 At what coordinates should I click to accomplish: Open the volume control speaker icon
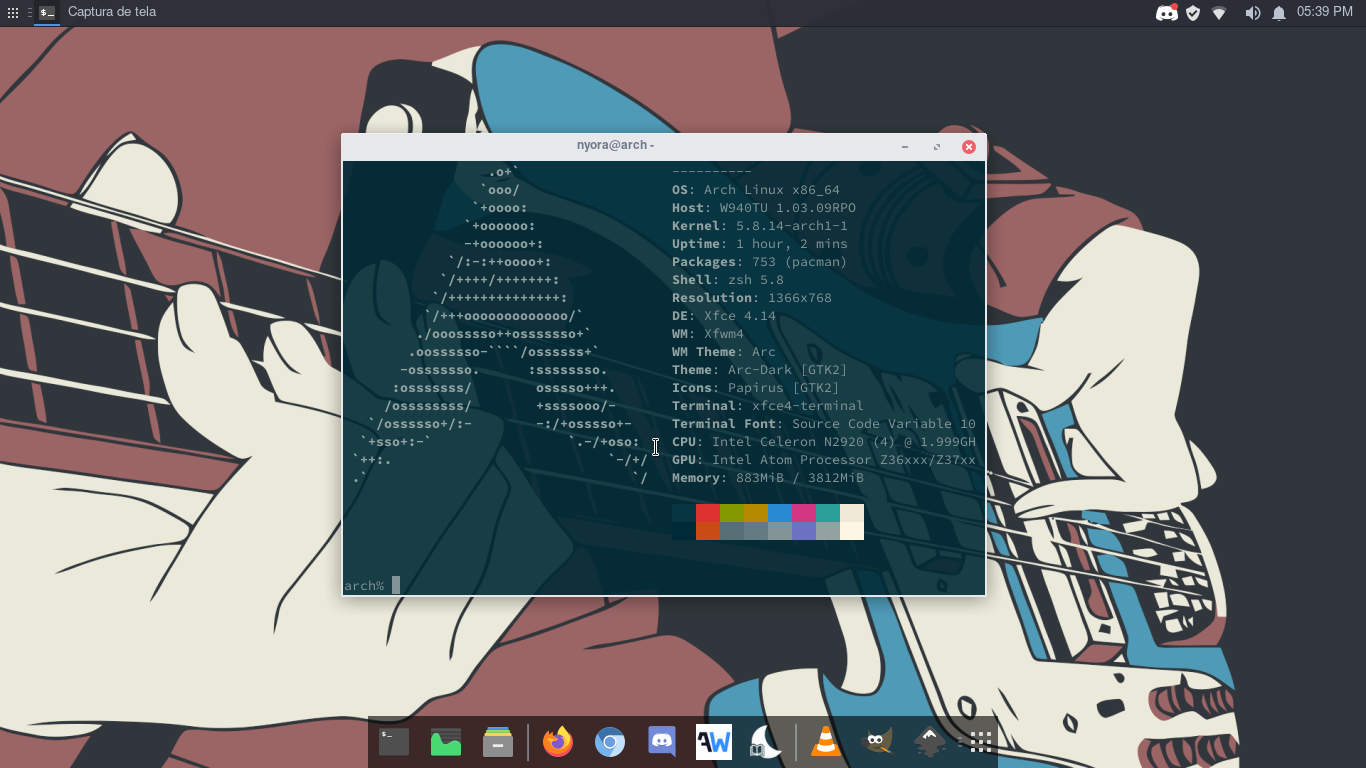pyautogui.click(x=1252, y=13)
